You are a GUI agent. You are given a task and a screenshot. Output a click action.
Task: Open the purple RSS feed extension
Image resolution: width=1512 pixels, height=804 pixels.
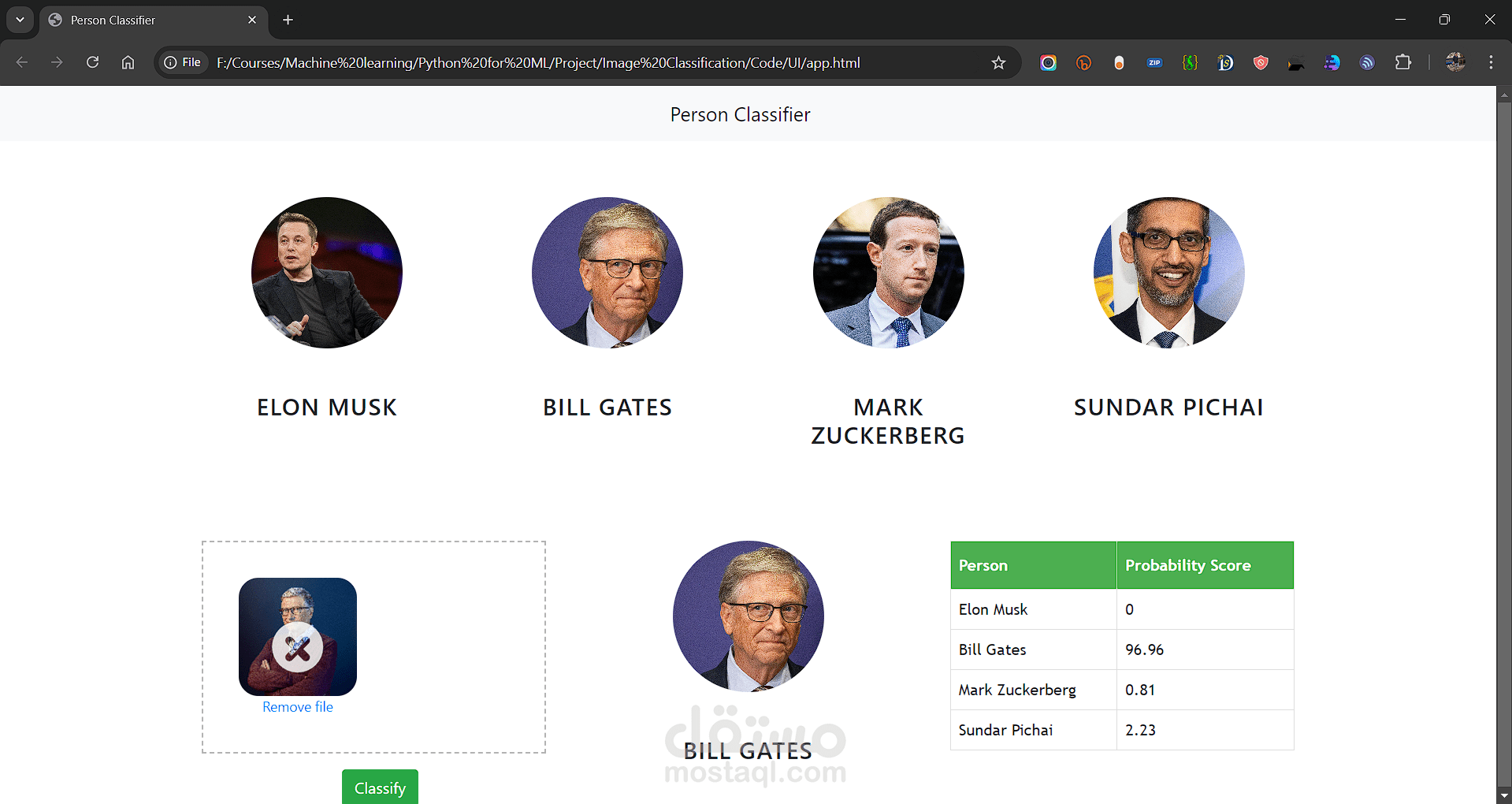pyautogui.click(x=1367, y=63)
